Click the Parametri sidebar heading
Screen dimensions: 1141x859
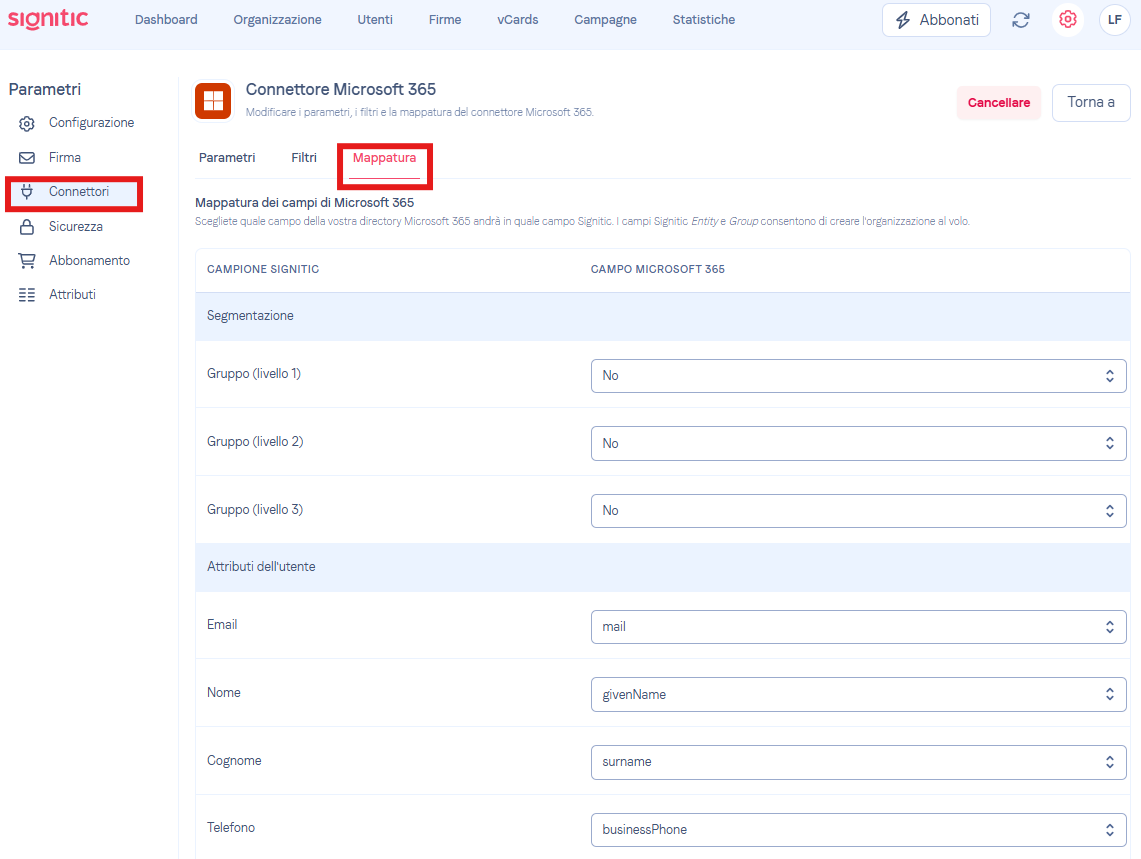point(45,90)
